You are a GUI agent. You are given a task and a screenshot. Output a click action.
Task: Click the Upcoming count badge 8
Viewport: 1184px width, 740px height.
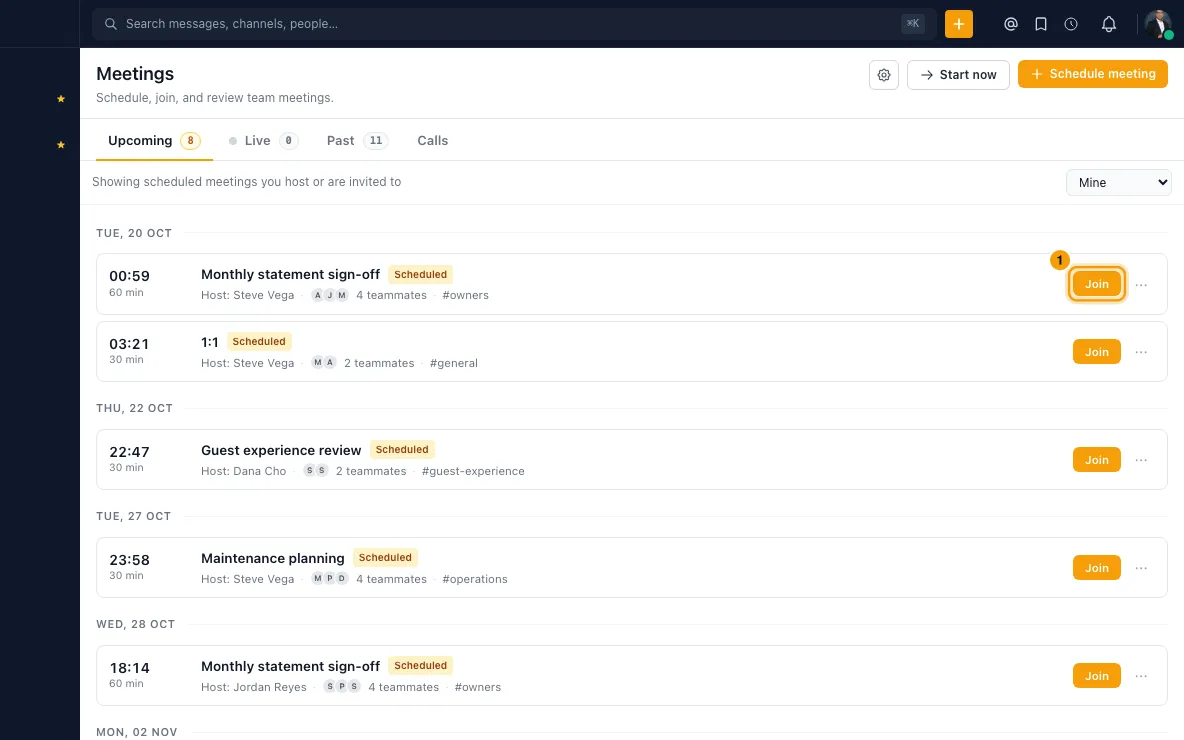190,140
